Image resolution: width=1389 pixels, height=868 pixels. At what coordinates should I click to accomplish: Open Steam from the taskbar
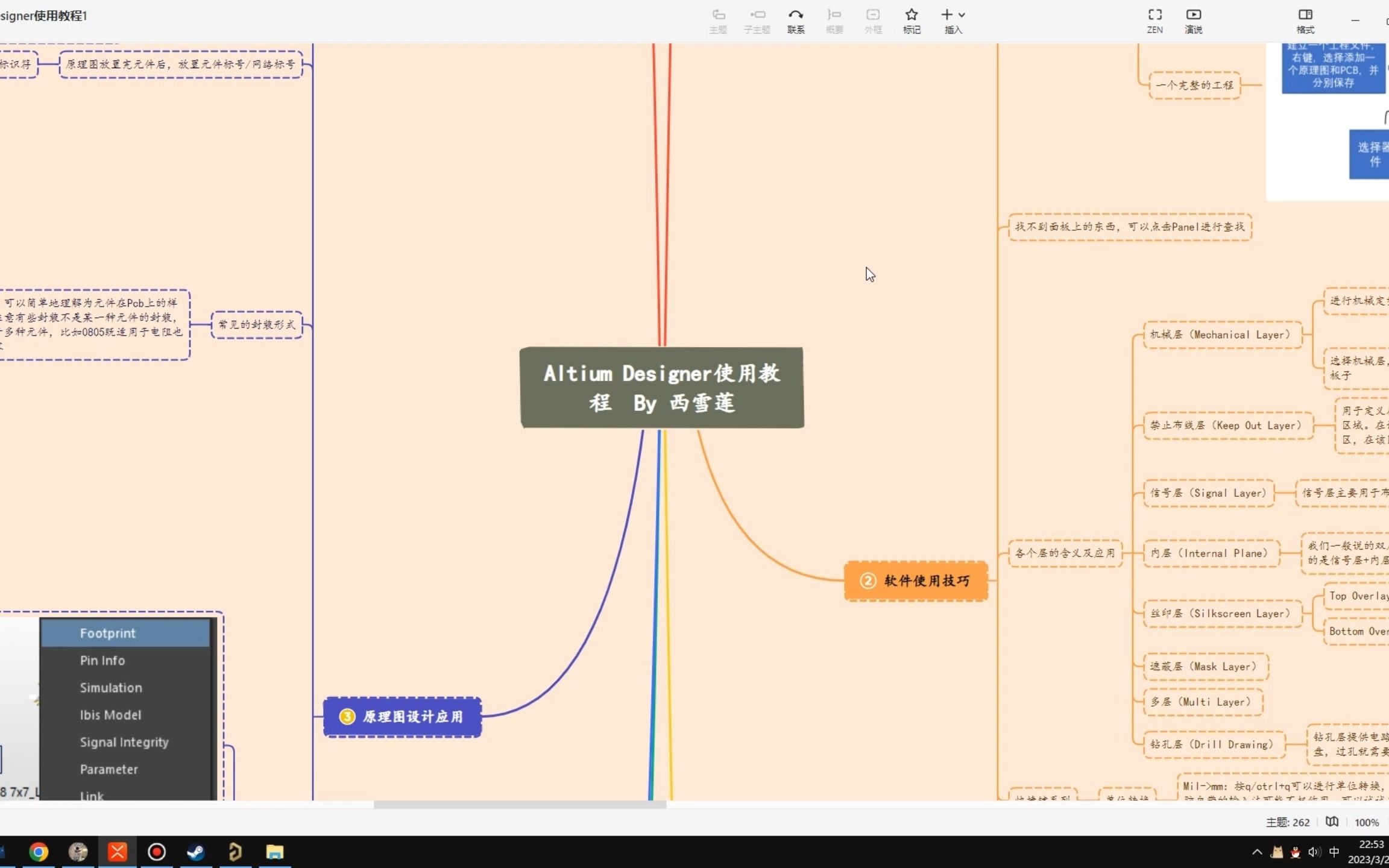pos(196,852)
